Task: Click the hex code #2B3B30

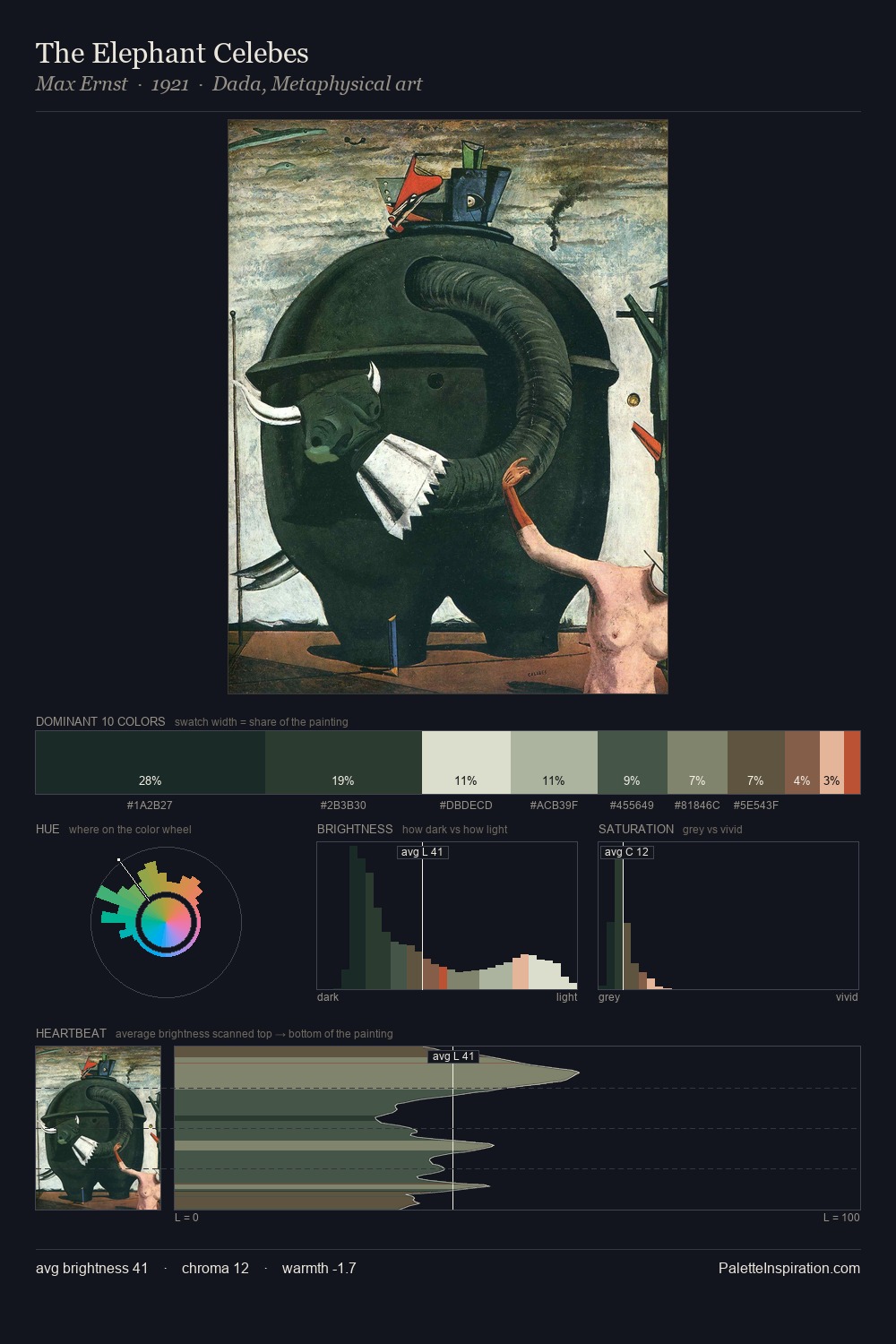Action: [343, 806]
